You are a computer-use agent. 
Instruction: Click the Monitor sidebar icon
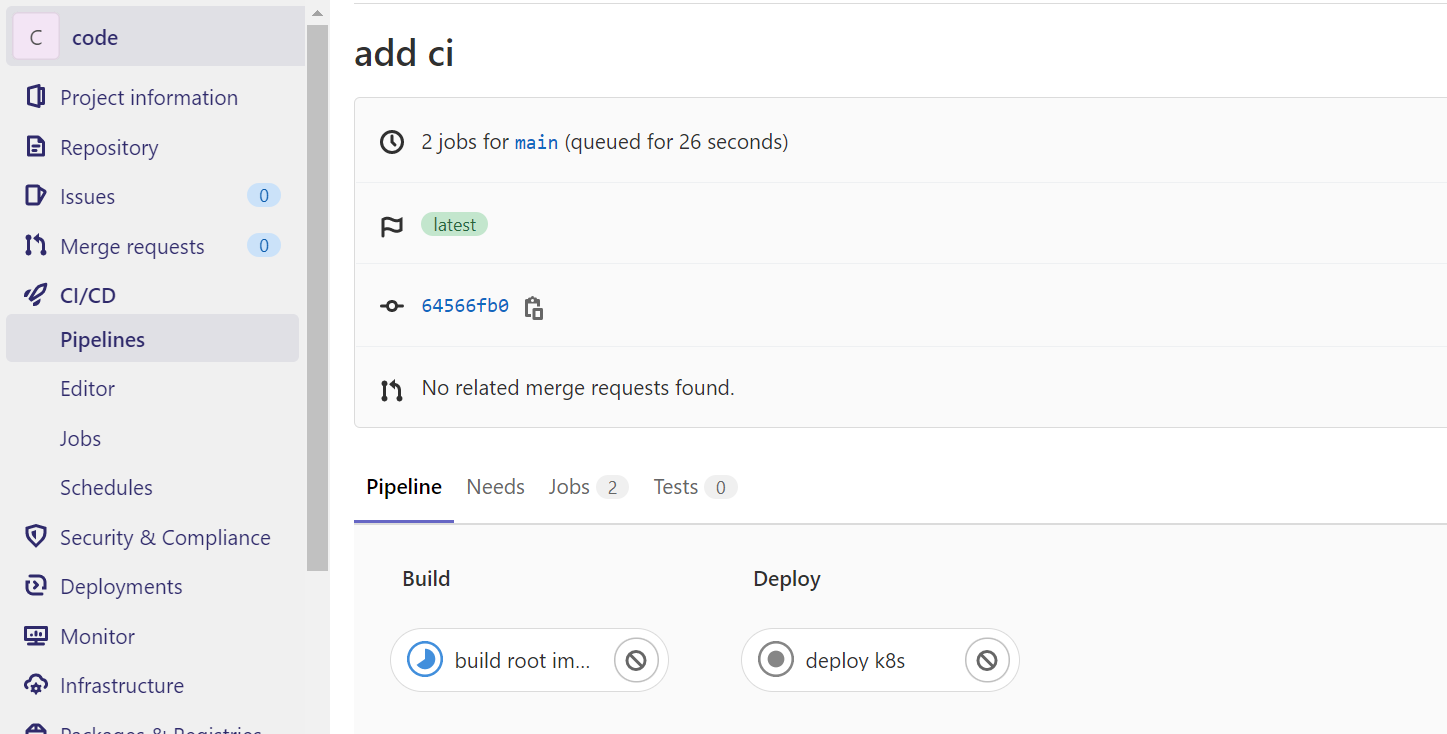point(36,636)
